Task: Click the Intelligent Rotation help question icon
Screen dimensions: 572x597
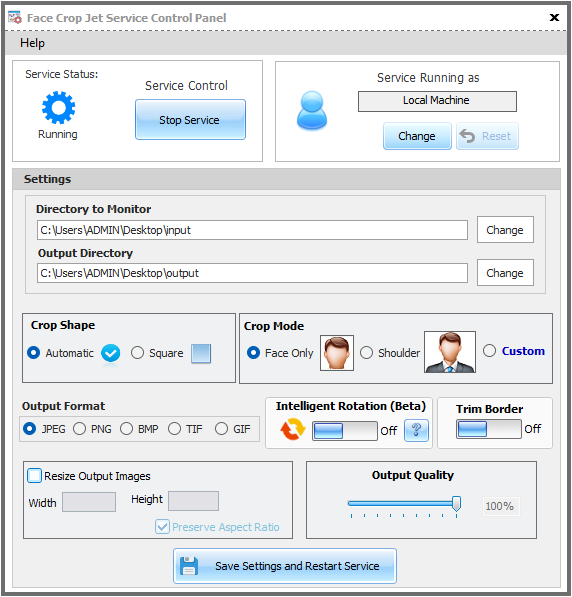Action: pos(416,430)
